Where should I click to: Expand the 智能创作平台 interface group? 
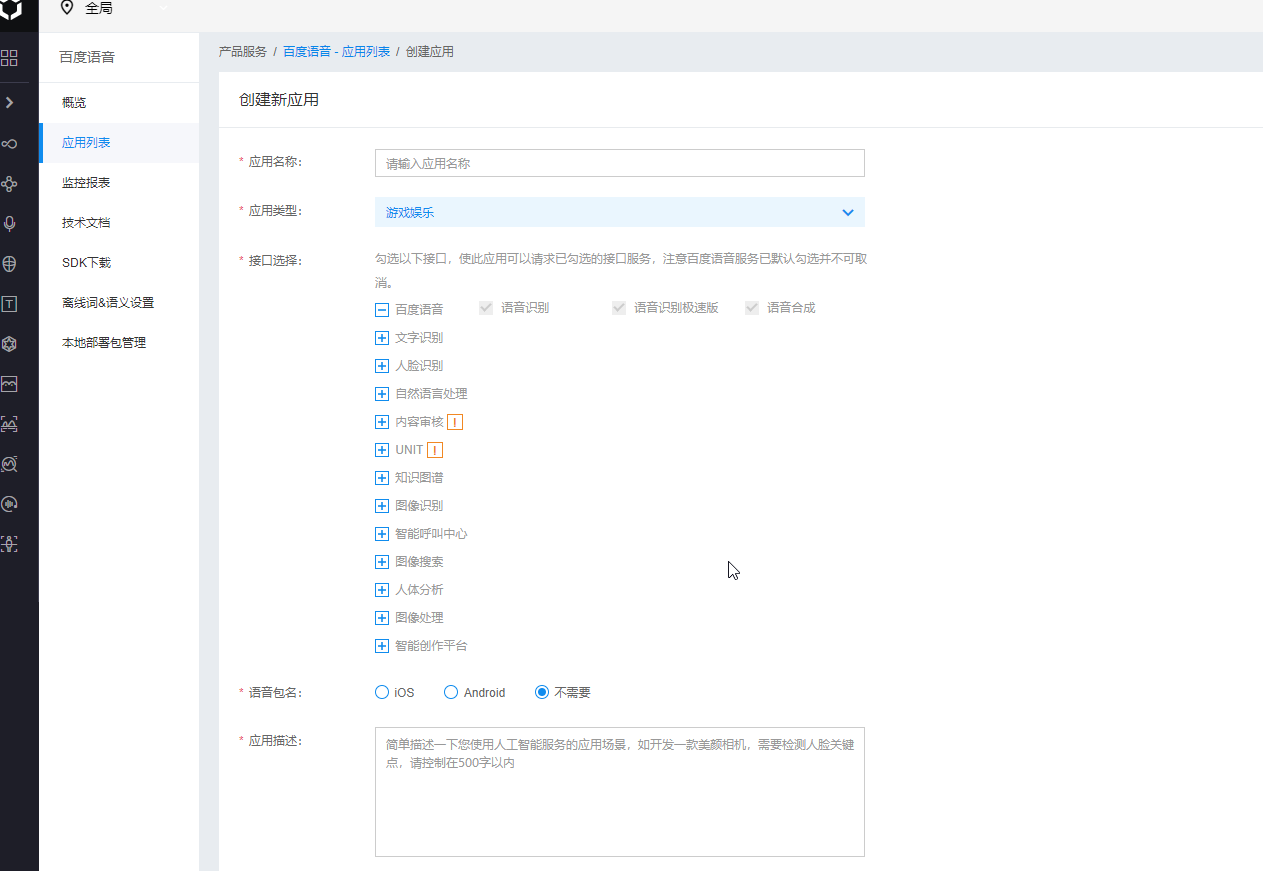tap(382, 646)
